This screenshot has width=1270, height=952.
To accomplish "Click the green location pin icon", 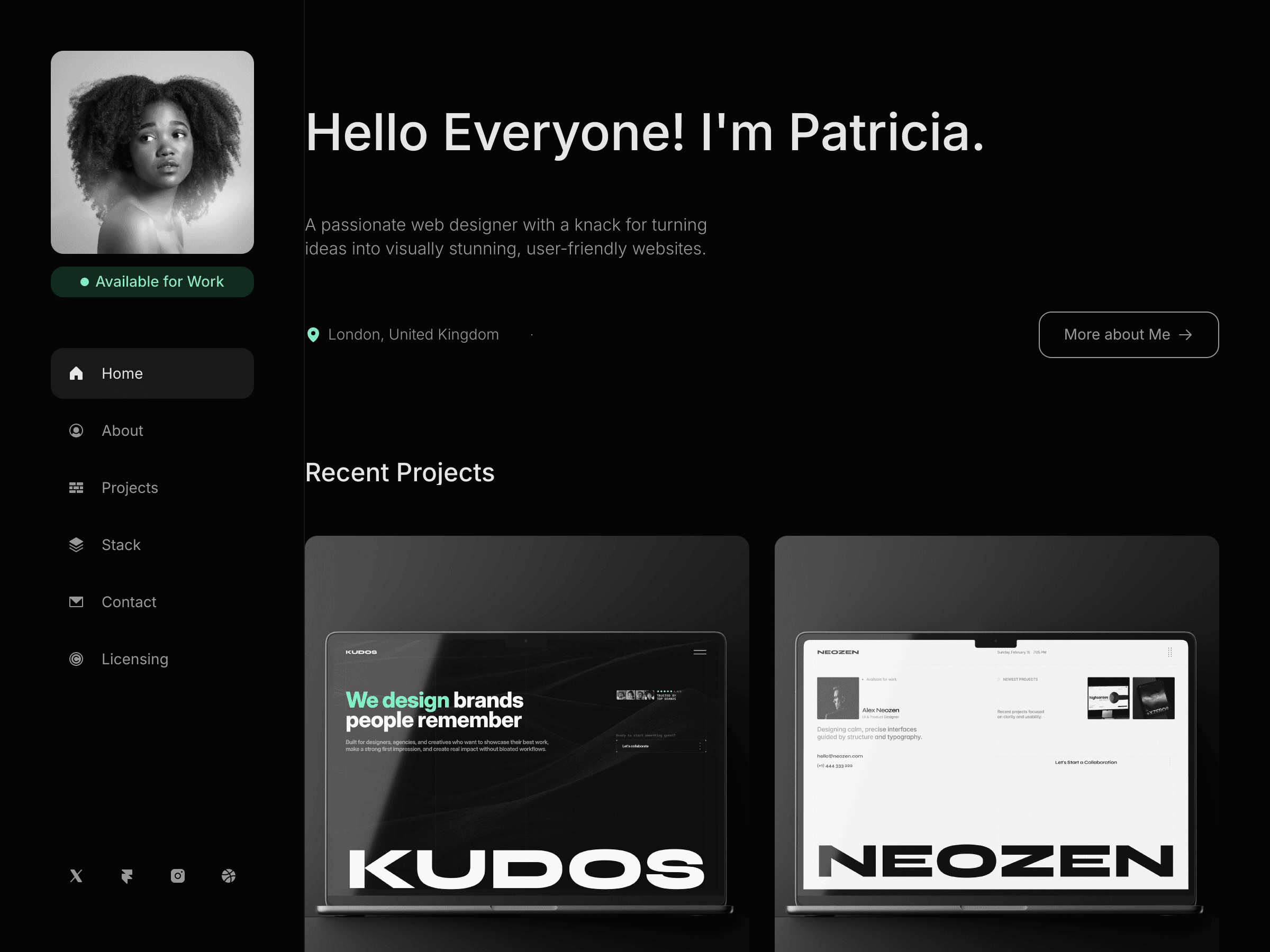I will (313, 335).
